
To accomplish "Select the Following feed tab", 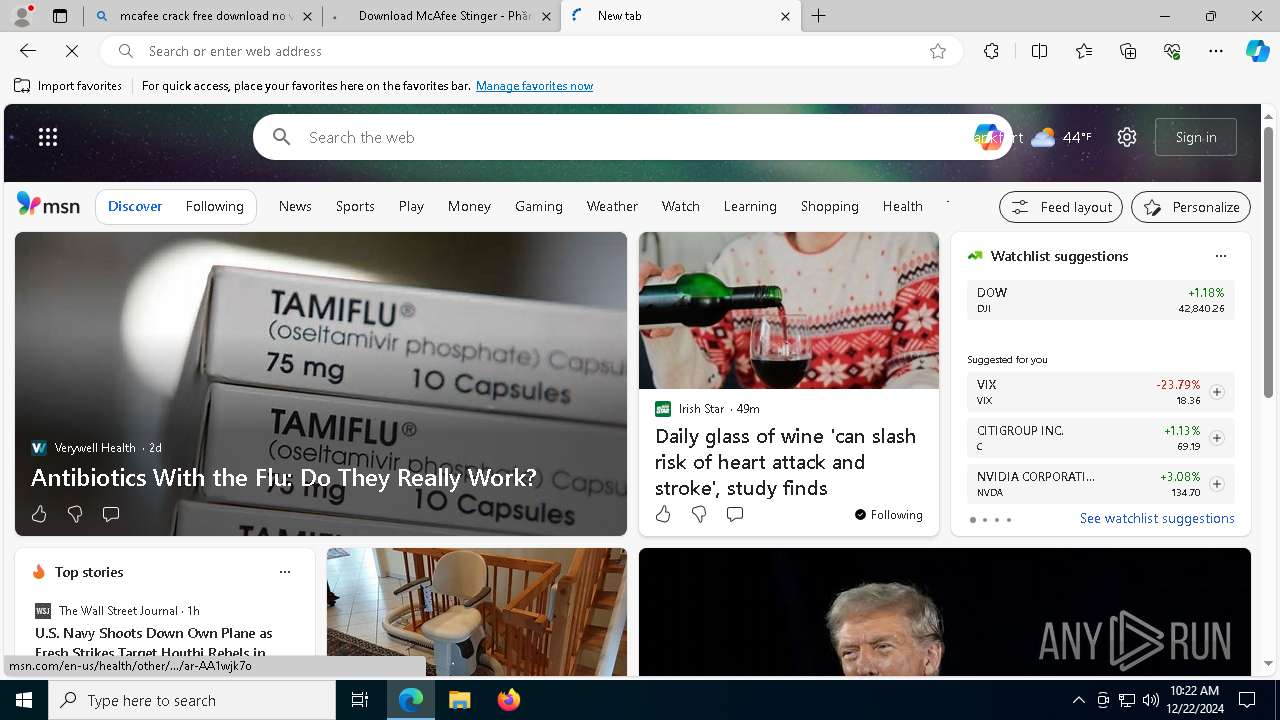I will 215,206.
